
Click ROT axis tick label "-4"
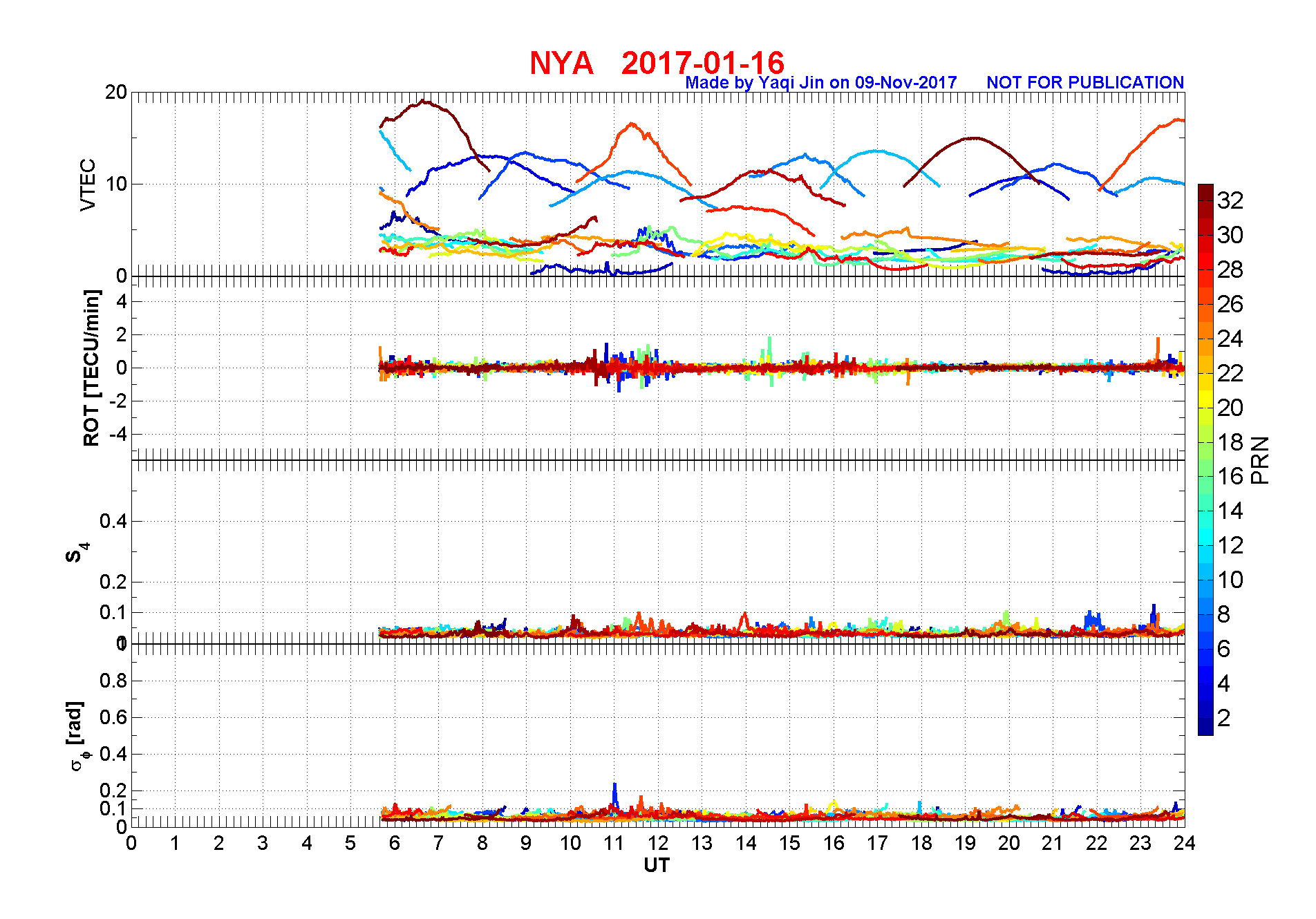point(118,435)
